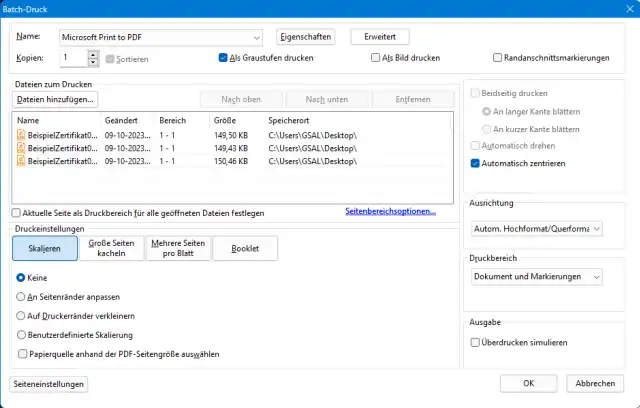Click the PDF icon of the first file
Viewport: 640px width, 408px height.
(21, 135)
